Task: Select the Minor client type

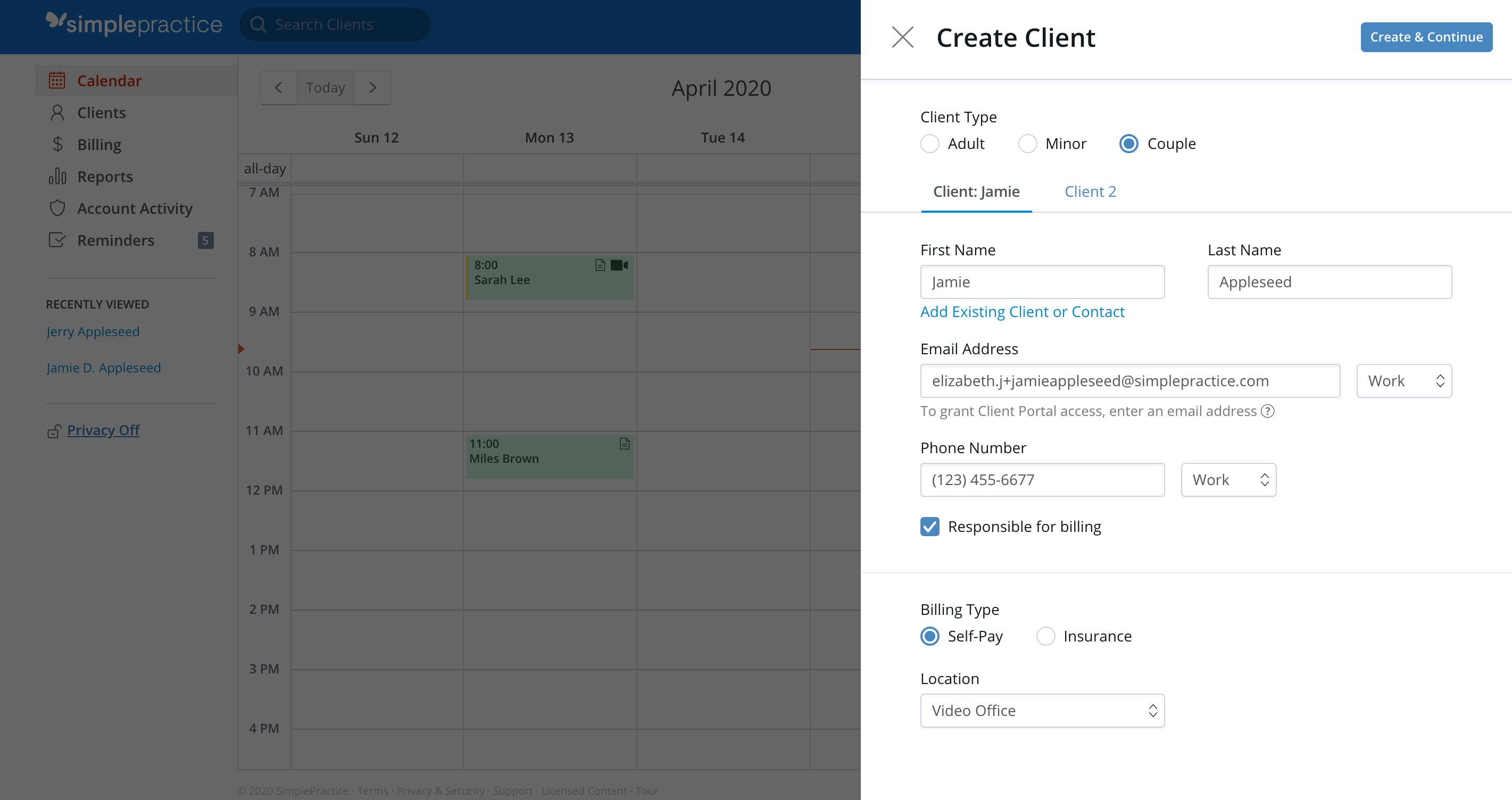Action: (1027, 144)
